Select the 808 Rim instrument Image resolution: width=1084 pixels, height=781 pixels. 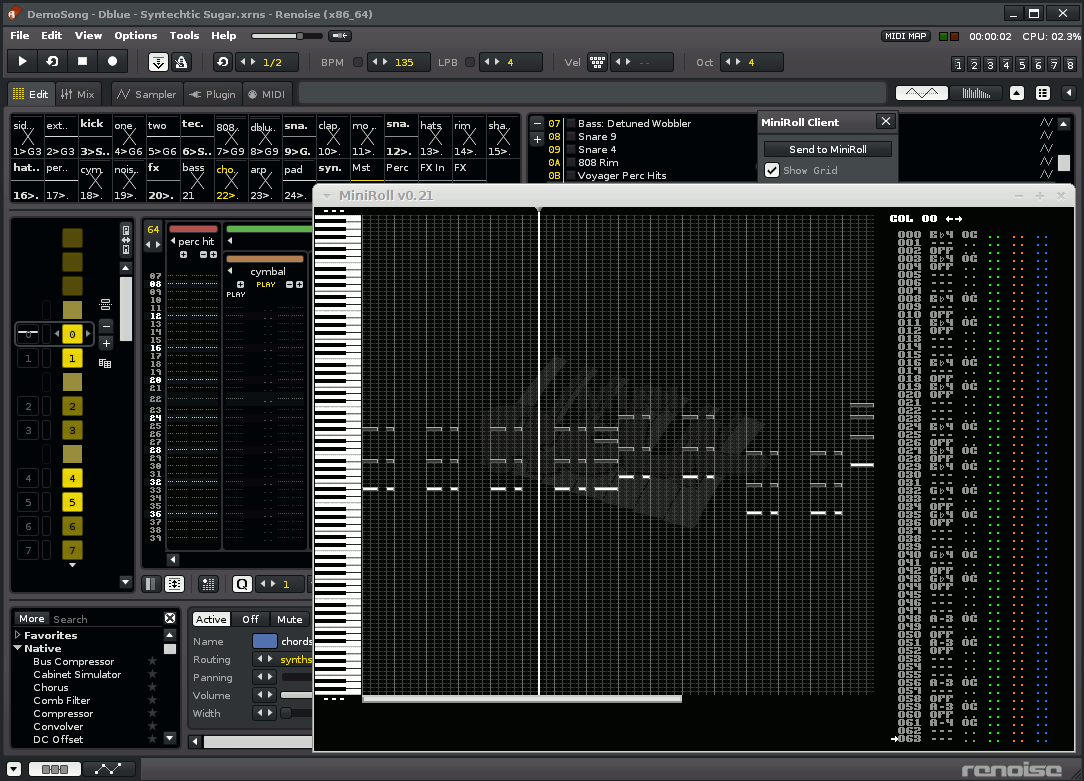[x=598, y=162]
